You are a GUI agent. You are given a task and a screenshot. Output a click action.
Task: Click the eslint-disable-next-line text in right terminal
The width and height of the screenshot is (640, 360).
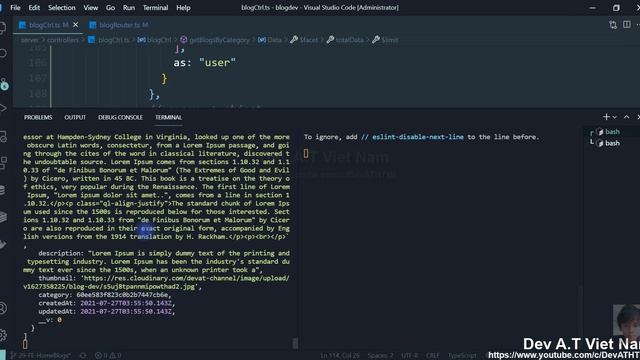click(x=418, y=137)
